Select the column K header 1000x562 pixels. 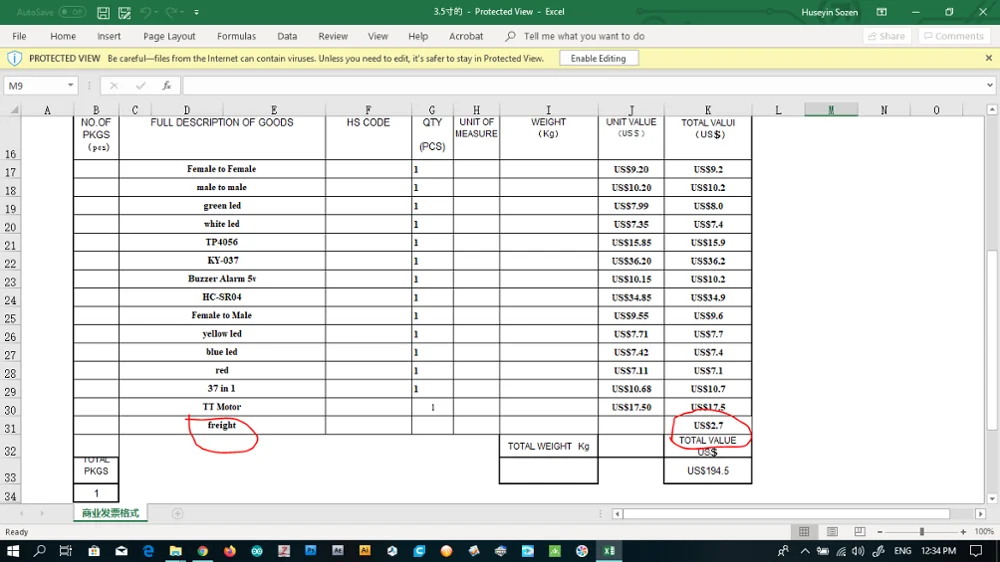coord(708,110)
